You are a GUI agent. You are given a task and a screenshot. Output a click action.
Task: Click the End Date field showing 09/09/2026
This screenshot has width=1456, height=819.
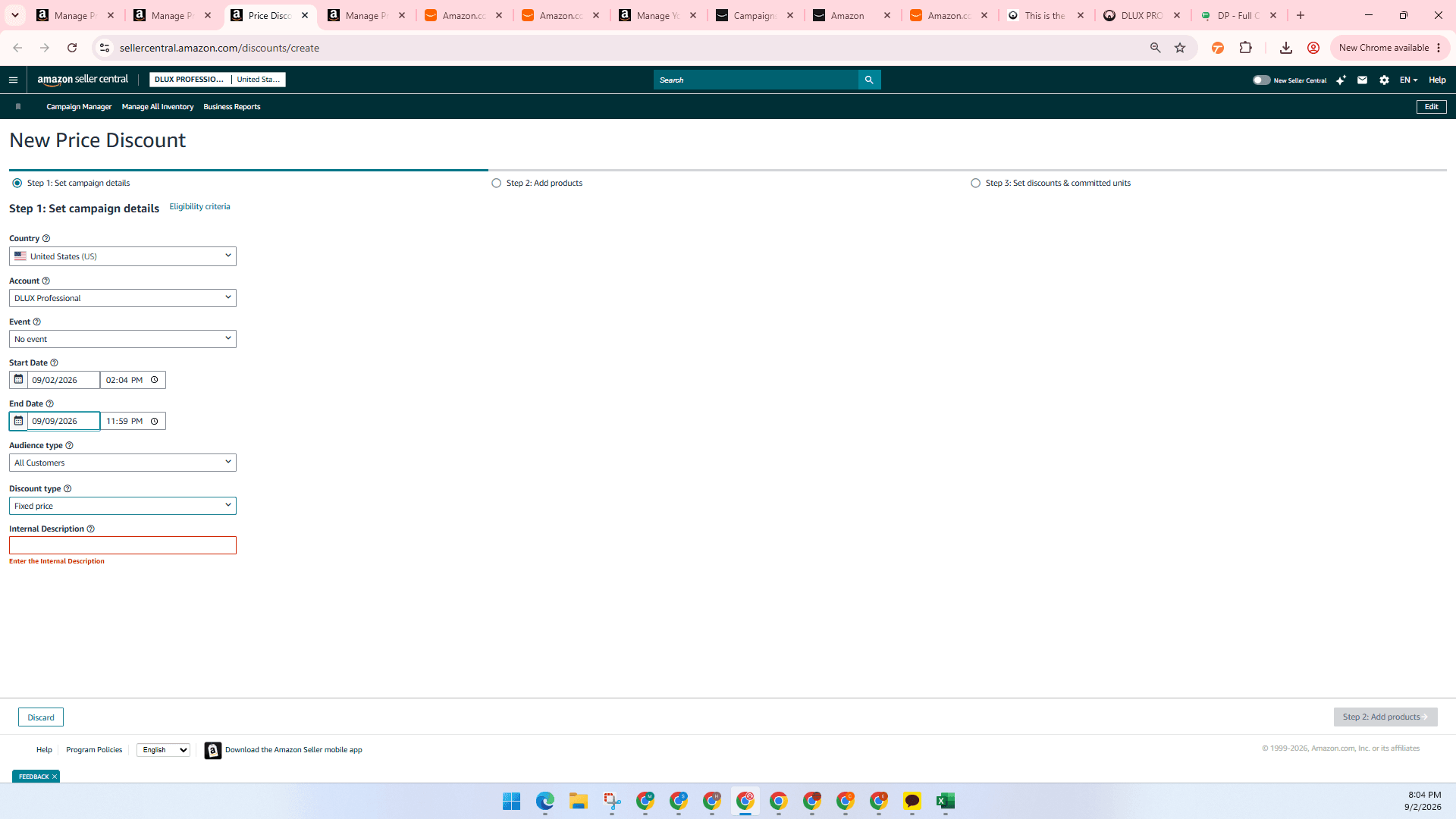[64, 421]
